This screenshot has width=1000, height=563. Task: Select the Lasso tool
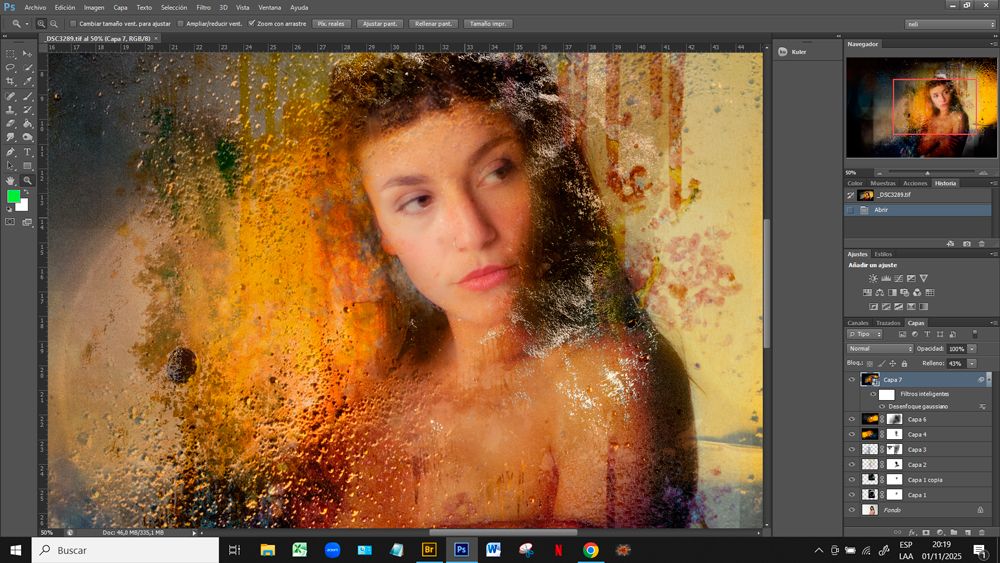coord(11,67)
